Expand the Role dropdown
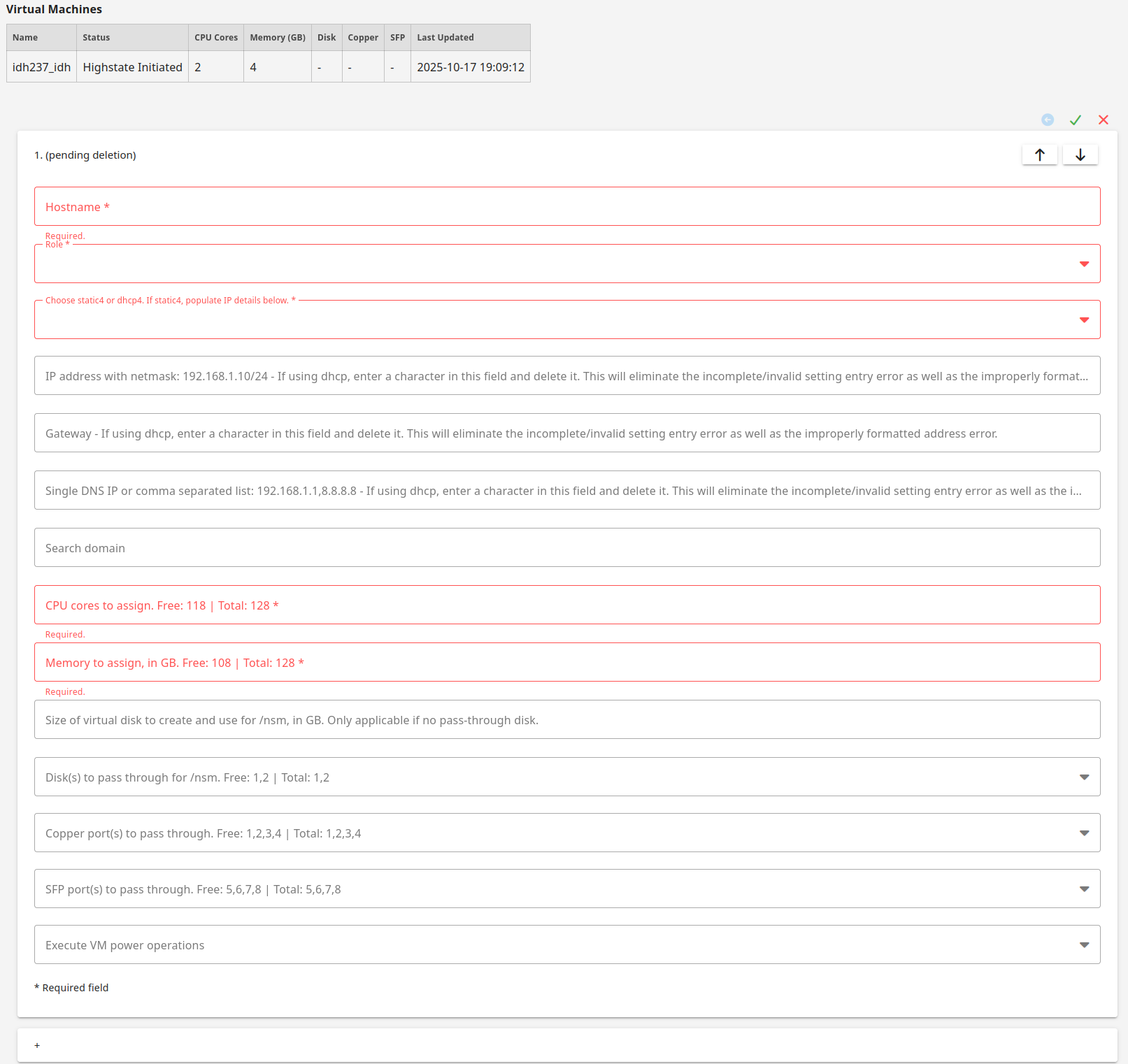Viewport: 1128px width, 1064px height. pos(1084,264)
